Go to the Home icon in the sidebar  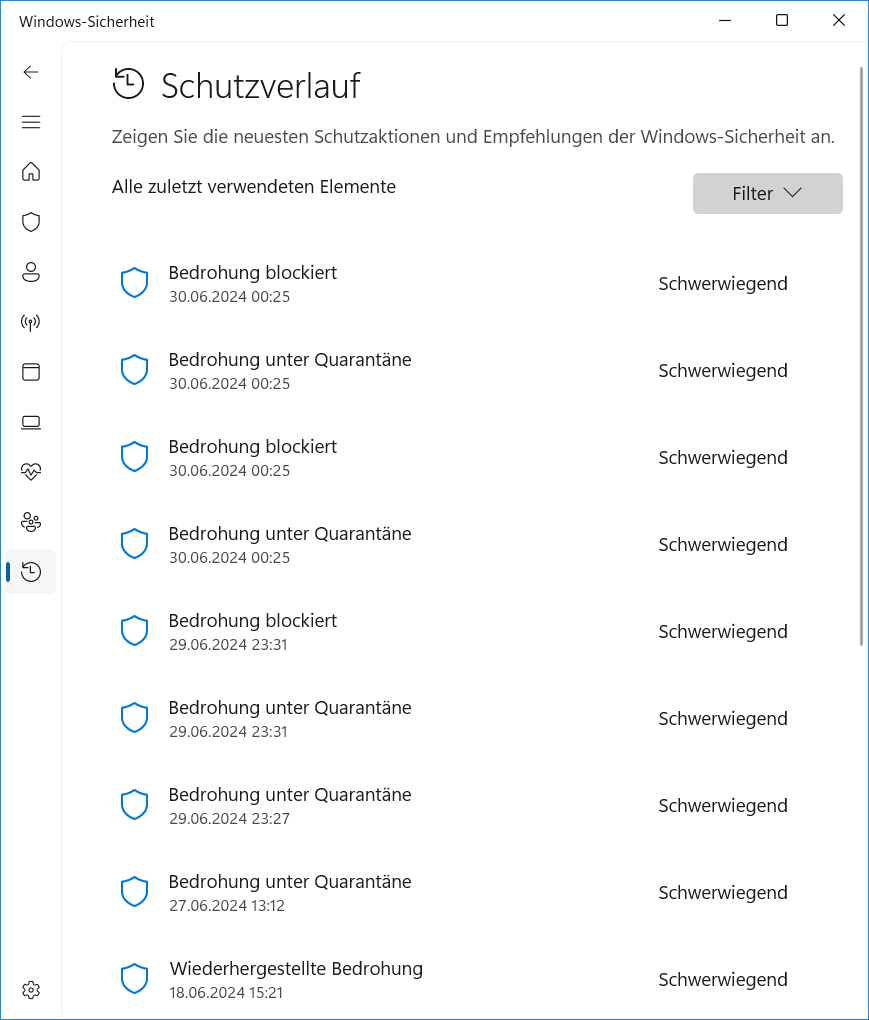pos(31,172)
